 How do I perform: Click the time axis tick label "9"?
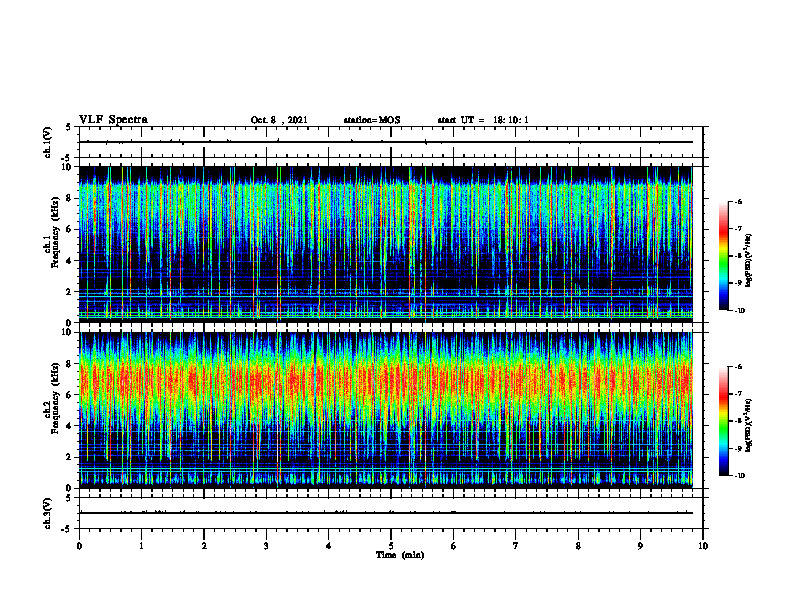640,546
